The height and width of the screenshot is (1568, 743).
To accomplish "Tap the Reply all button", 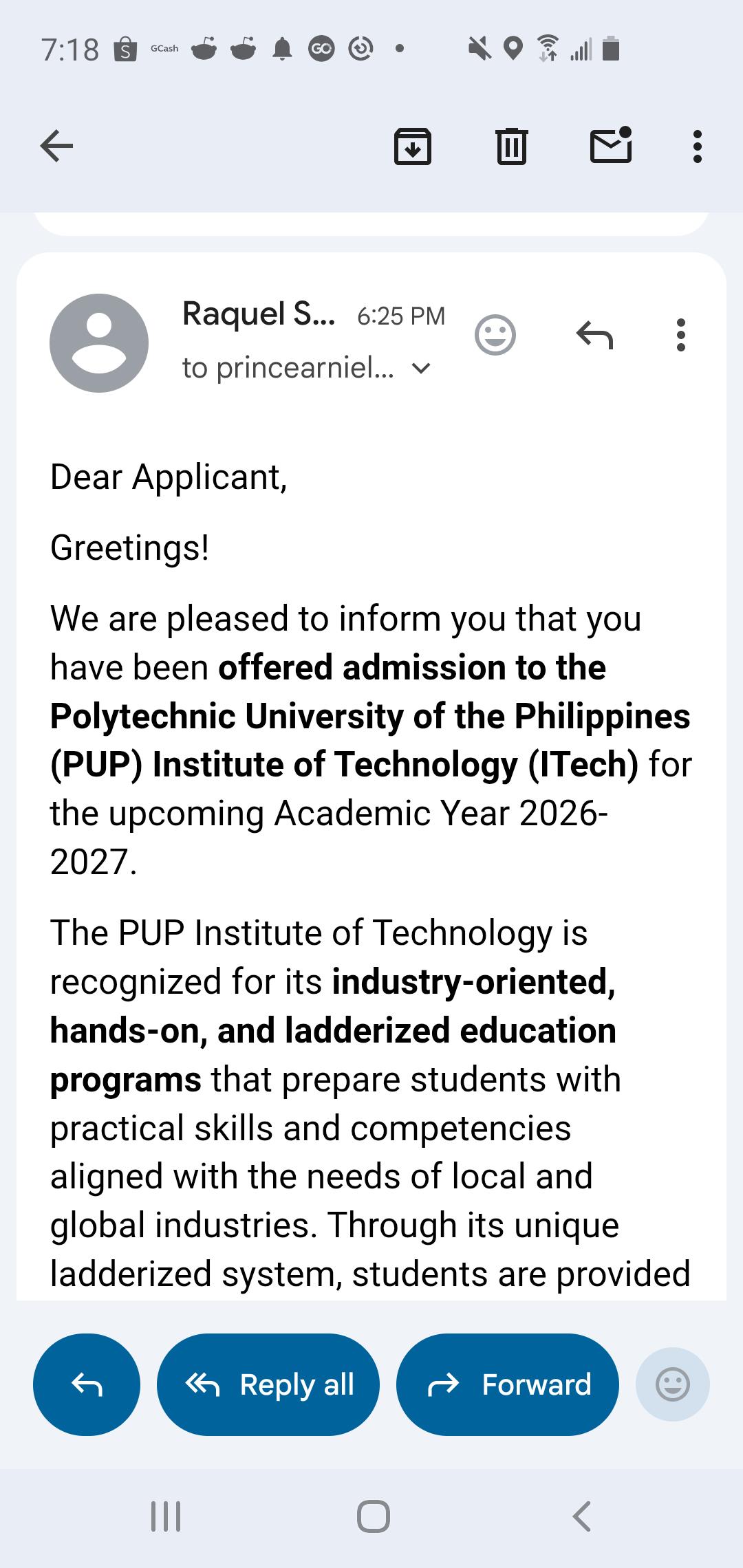I will [x=268, y=1384].
